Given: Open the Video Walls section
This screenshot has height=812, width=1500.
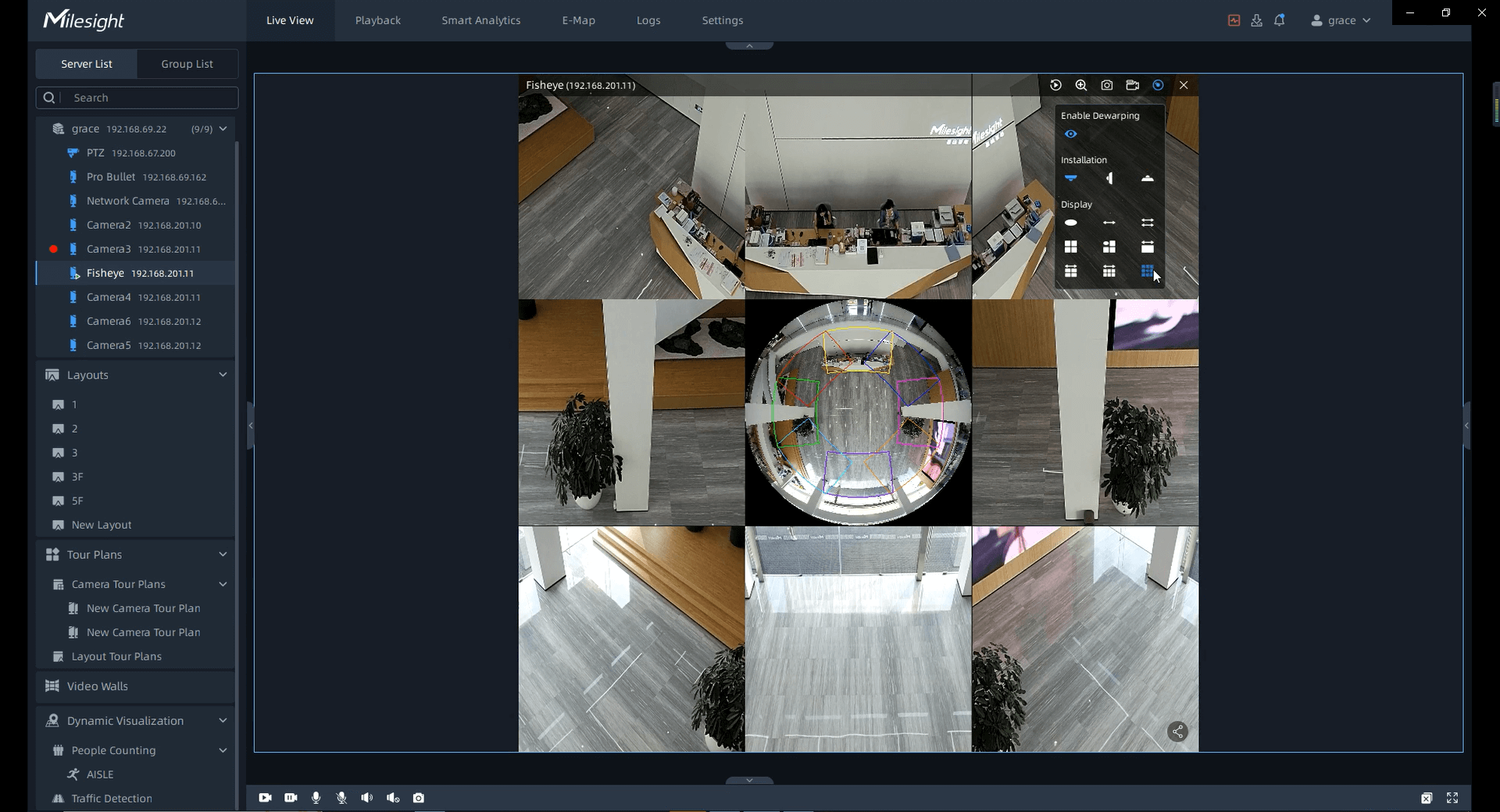Looking at the screenshot, I should (98, 686).
